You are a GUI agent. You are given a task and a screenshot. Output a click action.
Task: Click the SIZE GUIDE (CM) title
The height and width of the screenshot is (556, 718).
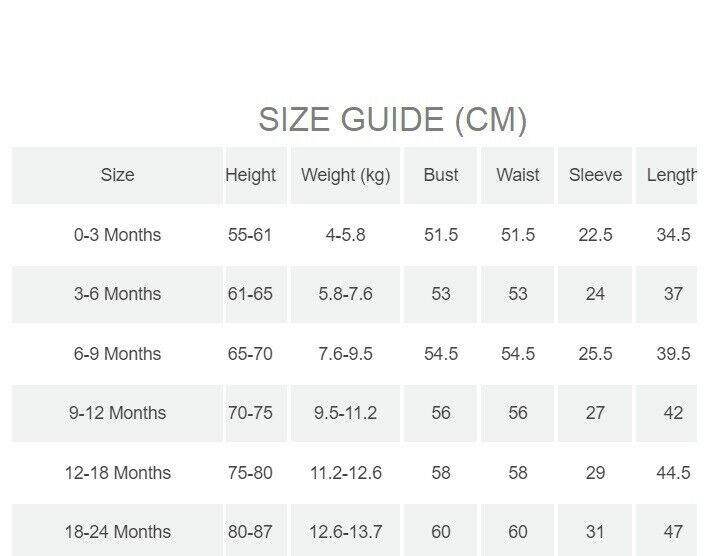392,120
